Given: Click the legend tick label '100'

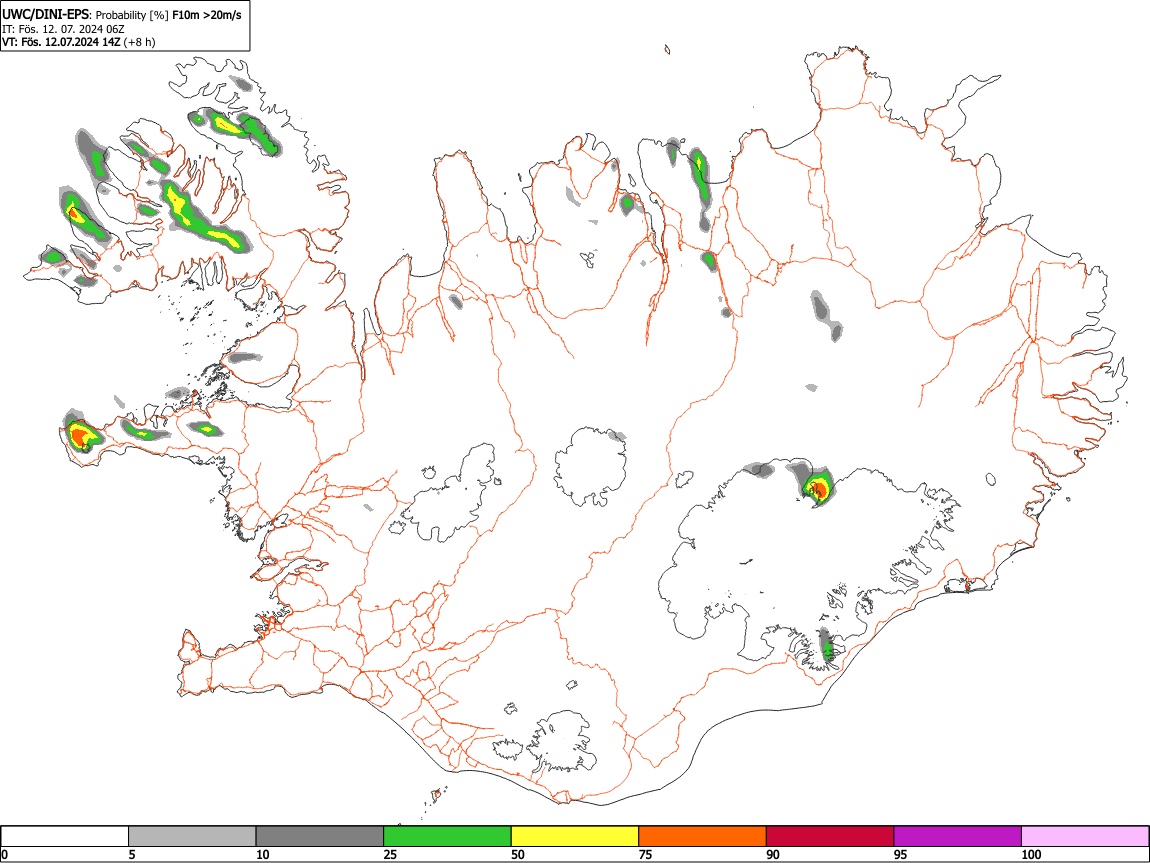Looking at the screenshot, I should [1031, 855].
